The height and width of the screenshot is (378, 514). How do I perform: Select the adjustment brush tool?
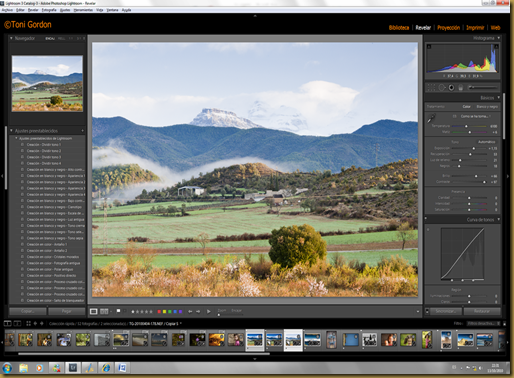(483, 87)
